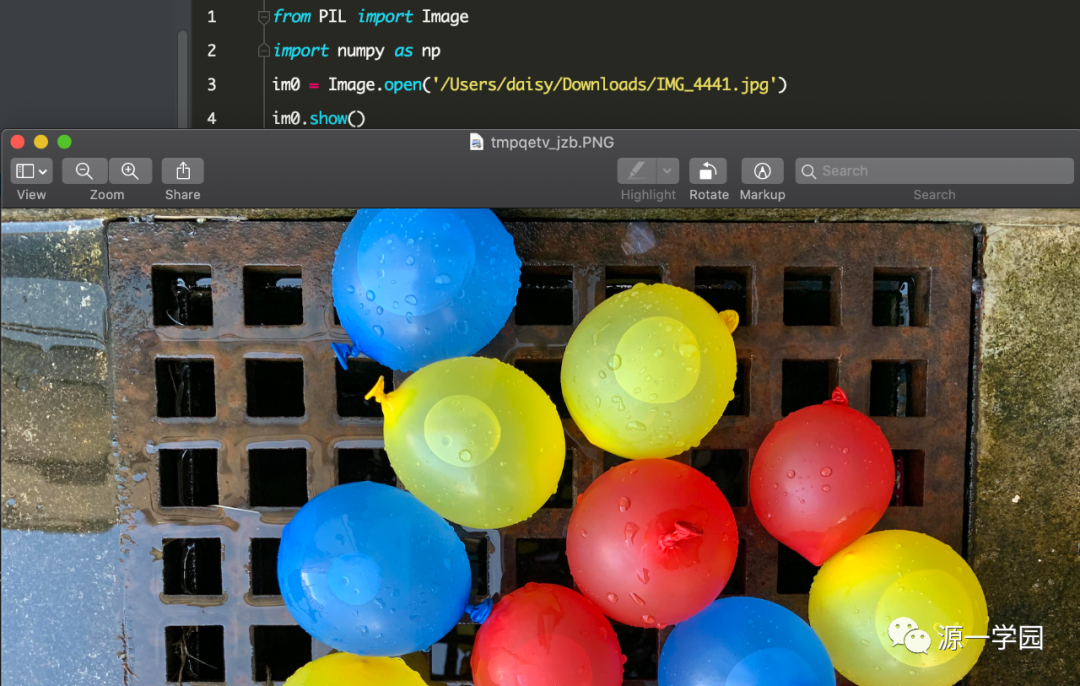Click line number 4 in editor gutter
Image resolution: width=1080 pixels, height=686 pixels.
click(x=211, y=118)
